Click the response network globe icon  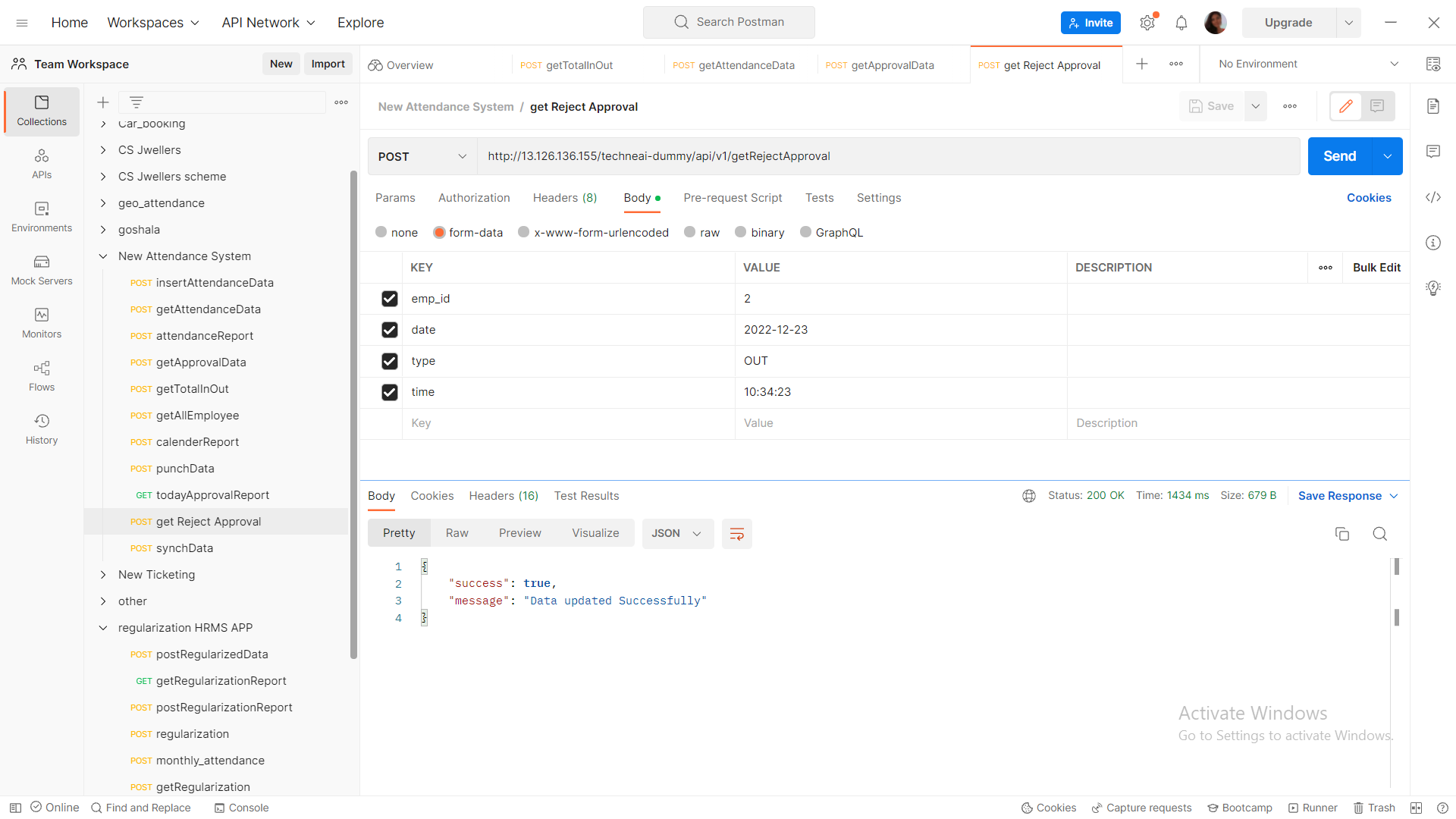point(1029,496)
